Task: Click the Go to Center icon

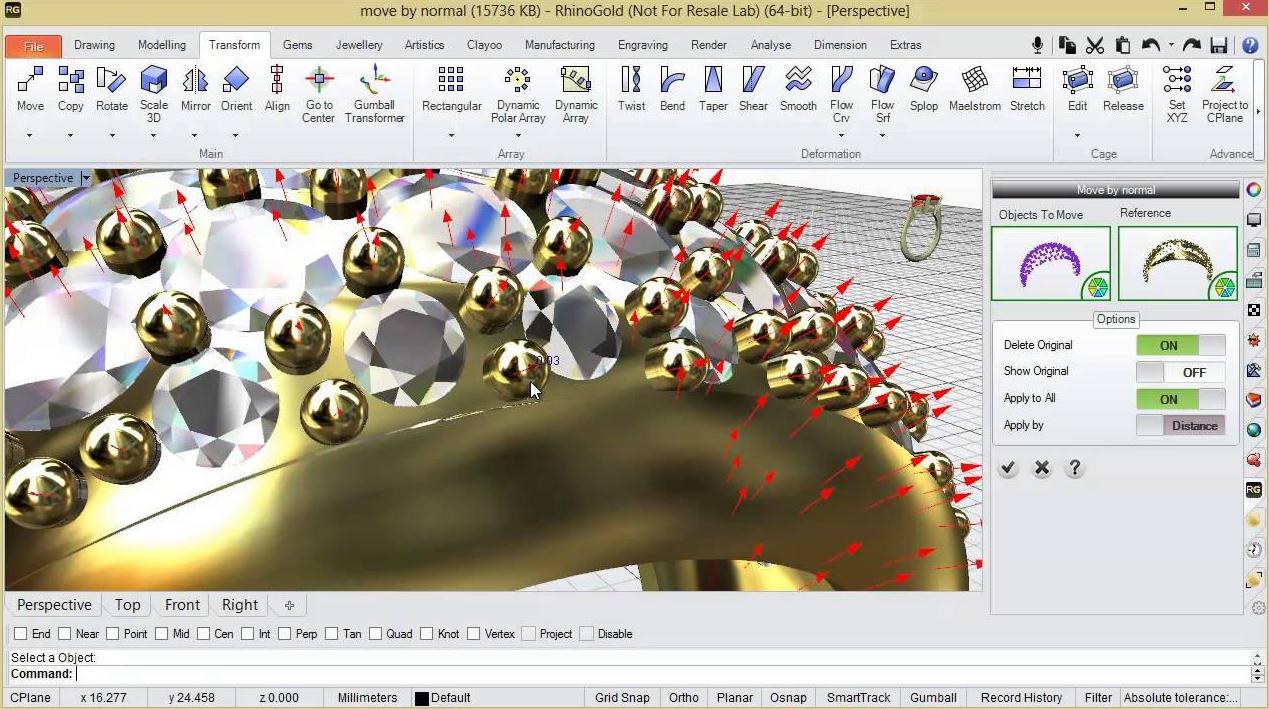Action: pos(319,80)
